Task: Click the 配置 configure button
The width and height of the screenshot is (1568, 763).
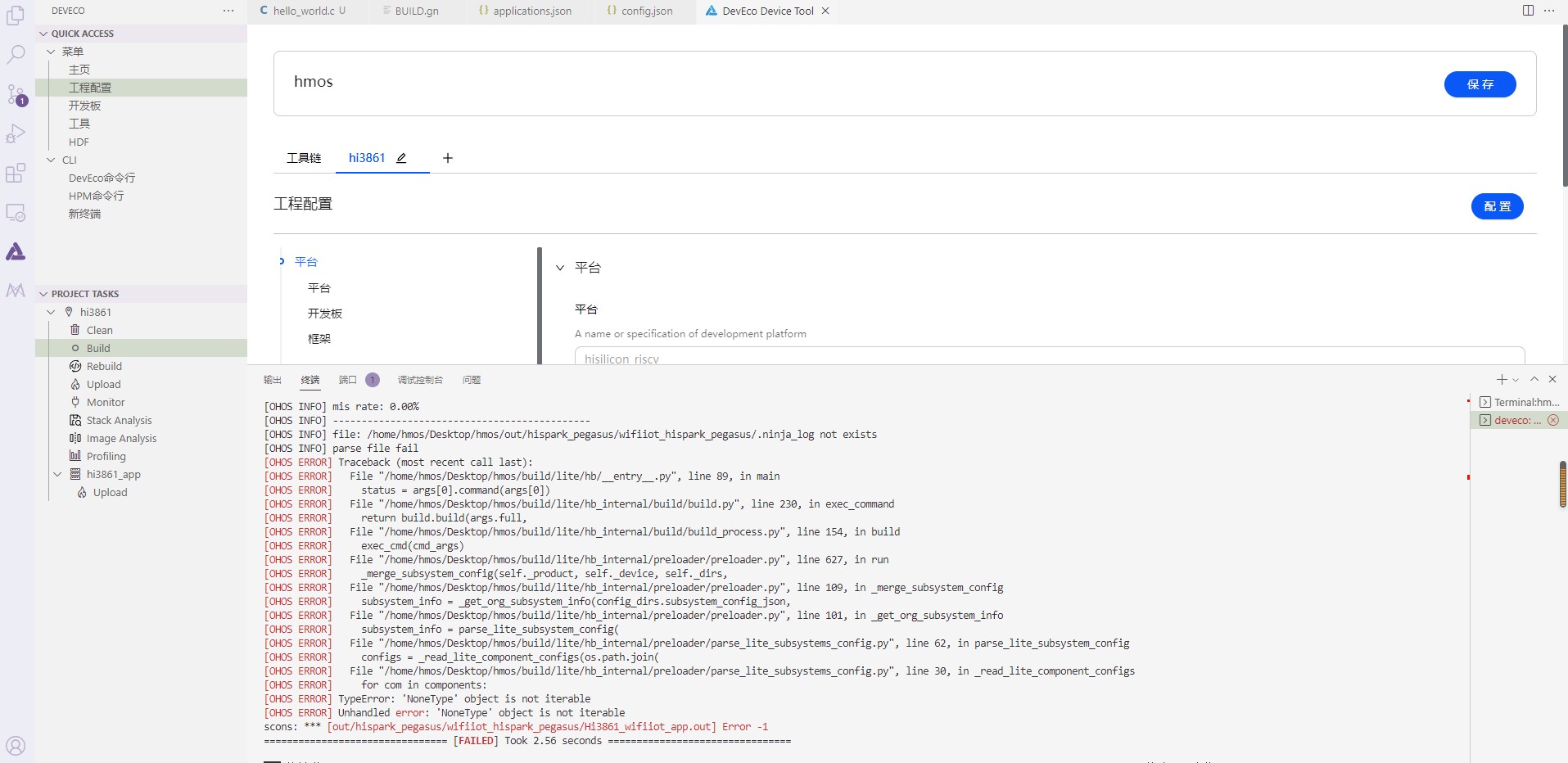Action: coord(1497,206)
